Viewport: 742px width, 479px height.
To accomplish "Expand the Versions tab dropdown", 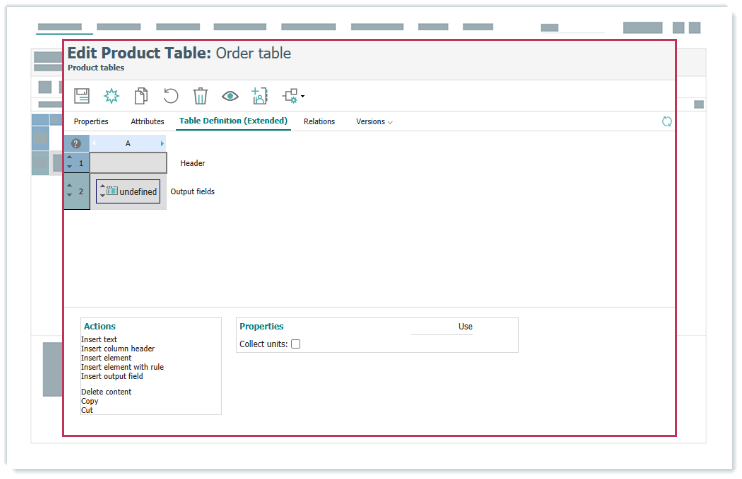I will coord(375,121).
